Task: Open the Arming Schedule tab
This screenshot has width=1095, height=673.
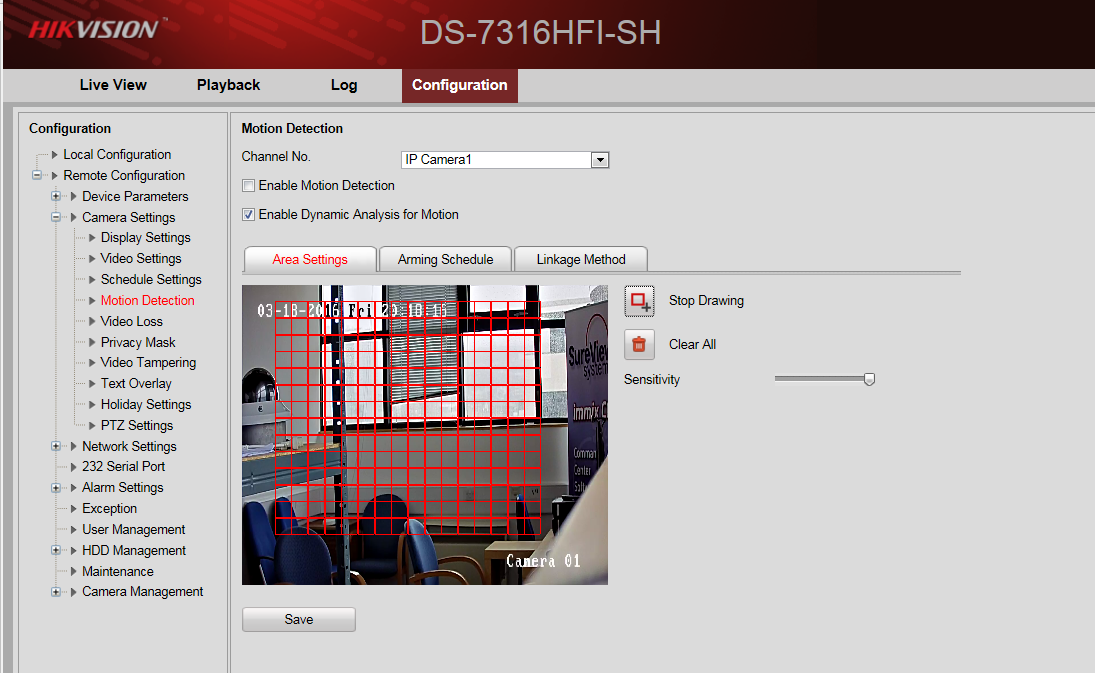Action: (446, 260)
